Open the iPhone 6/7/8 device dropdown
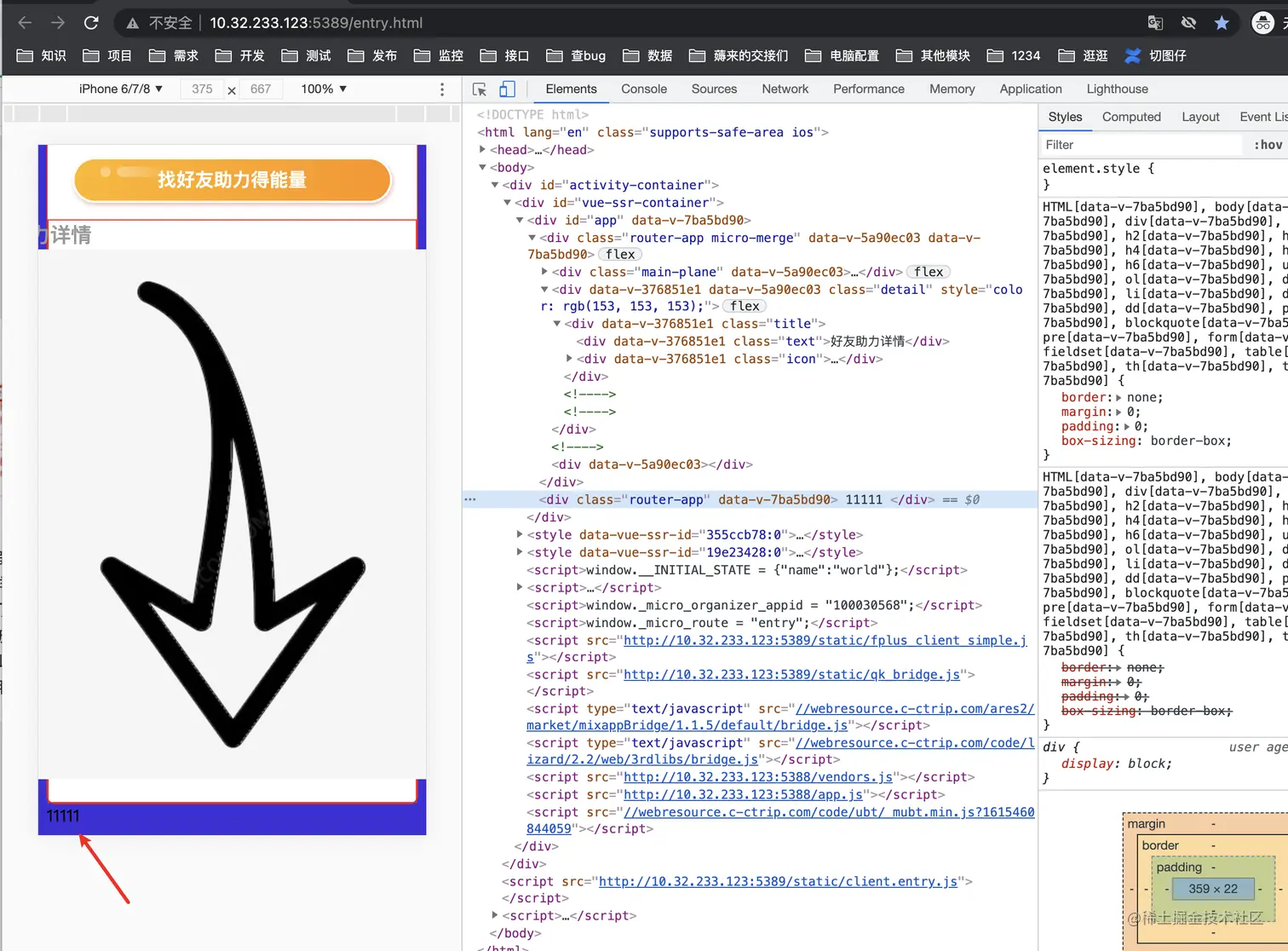Viewport: 1288px width, 951px height. (x=121, y=89)
